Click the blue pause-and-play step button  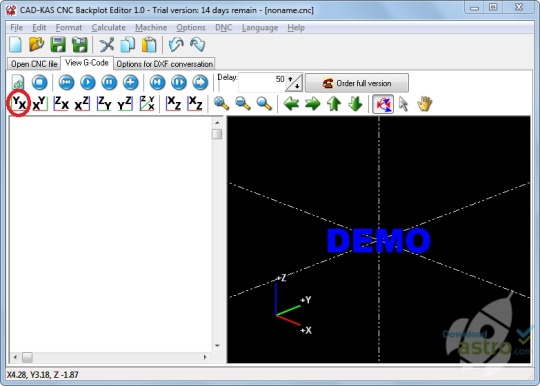click(x=179, y=83)
